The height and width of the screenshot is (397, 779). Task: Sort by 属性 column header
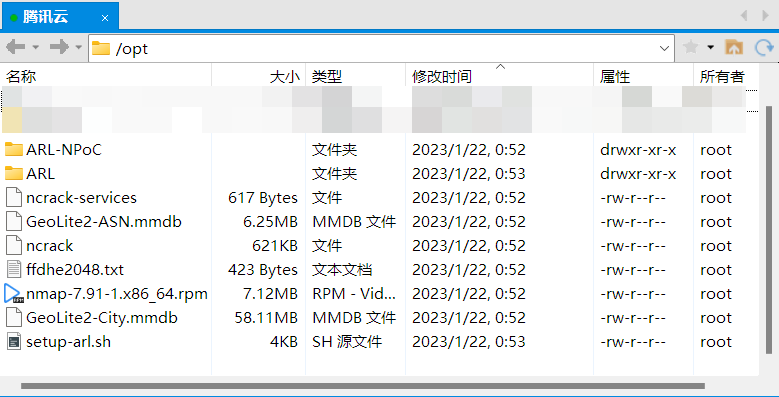[643, 77]
